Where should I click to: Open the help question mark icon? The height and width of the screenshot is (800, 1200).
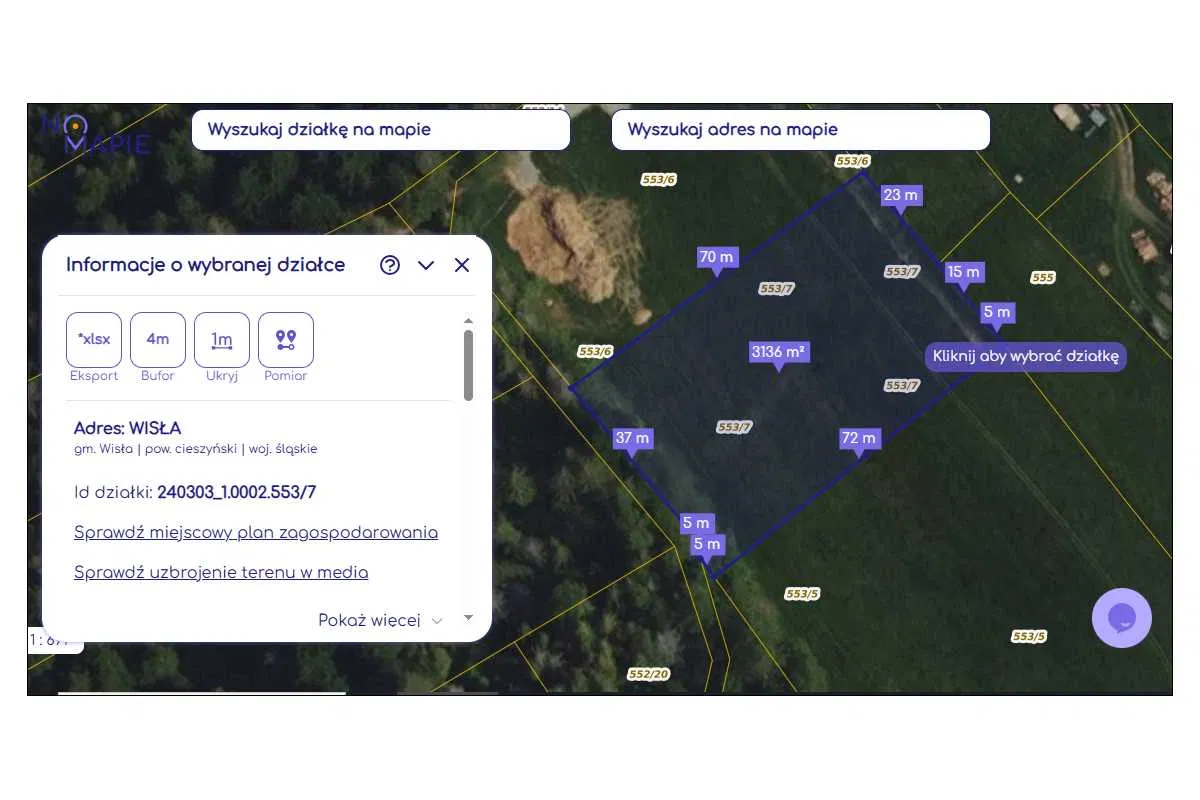pos(390,265)
